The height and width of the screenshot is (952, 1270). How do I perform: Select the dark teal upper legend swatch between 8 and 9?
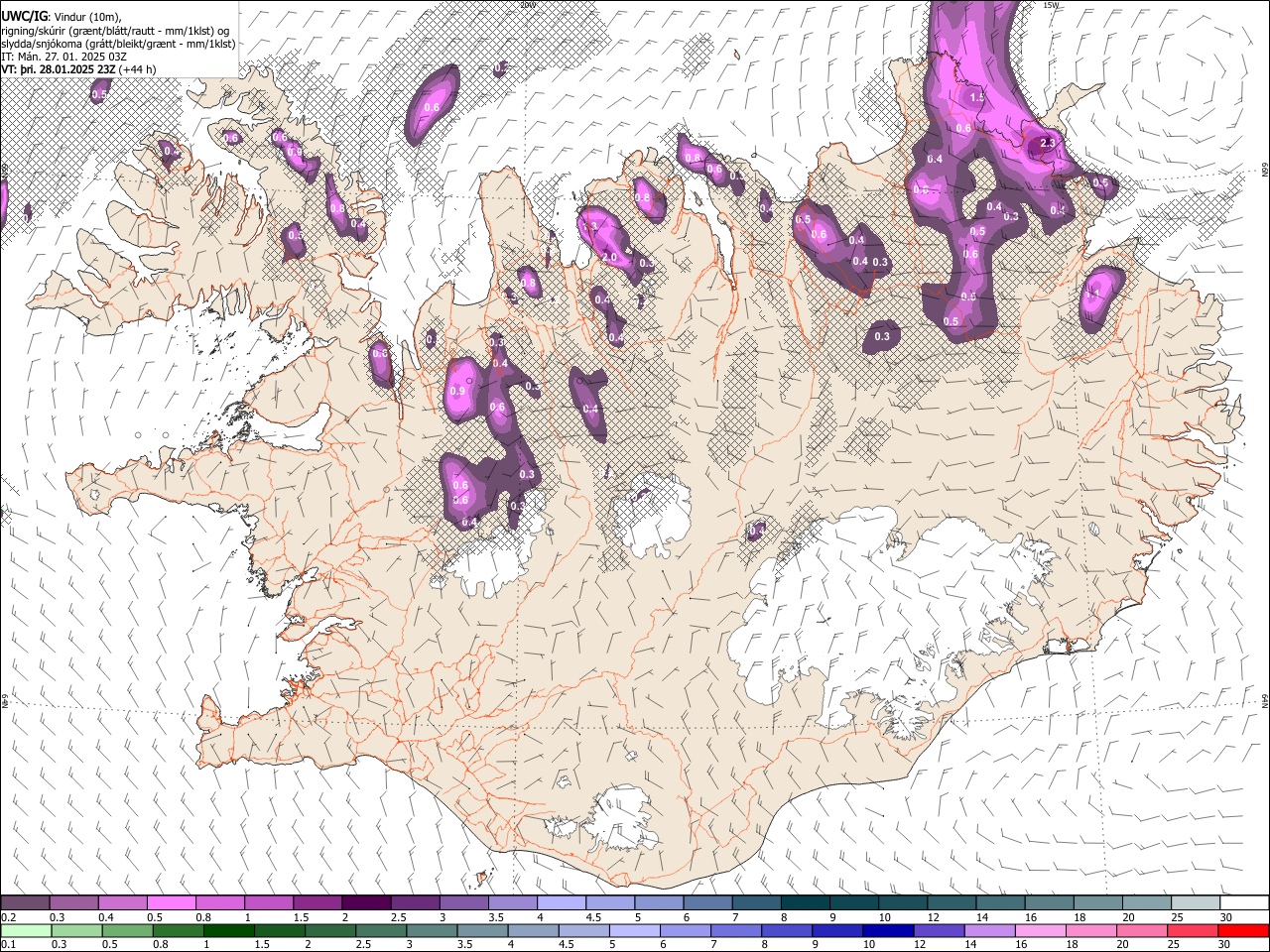[806, 902]
